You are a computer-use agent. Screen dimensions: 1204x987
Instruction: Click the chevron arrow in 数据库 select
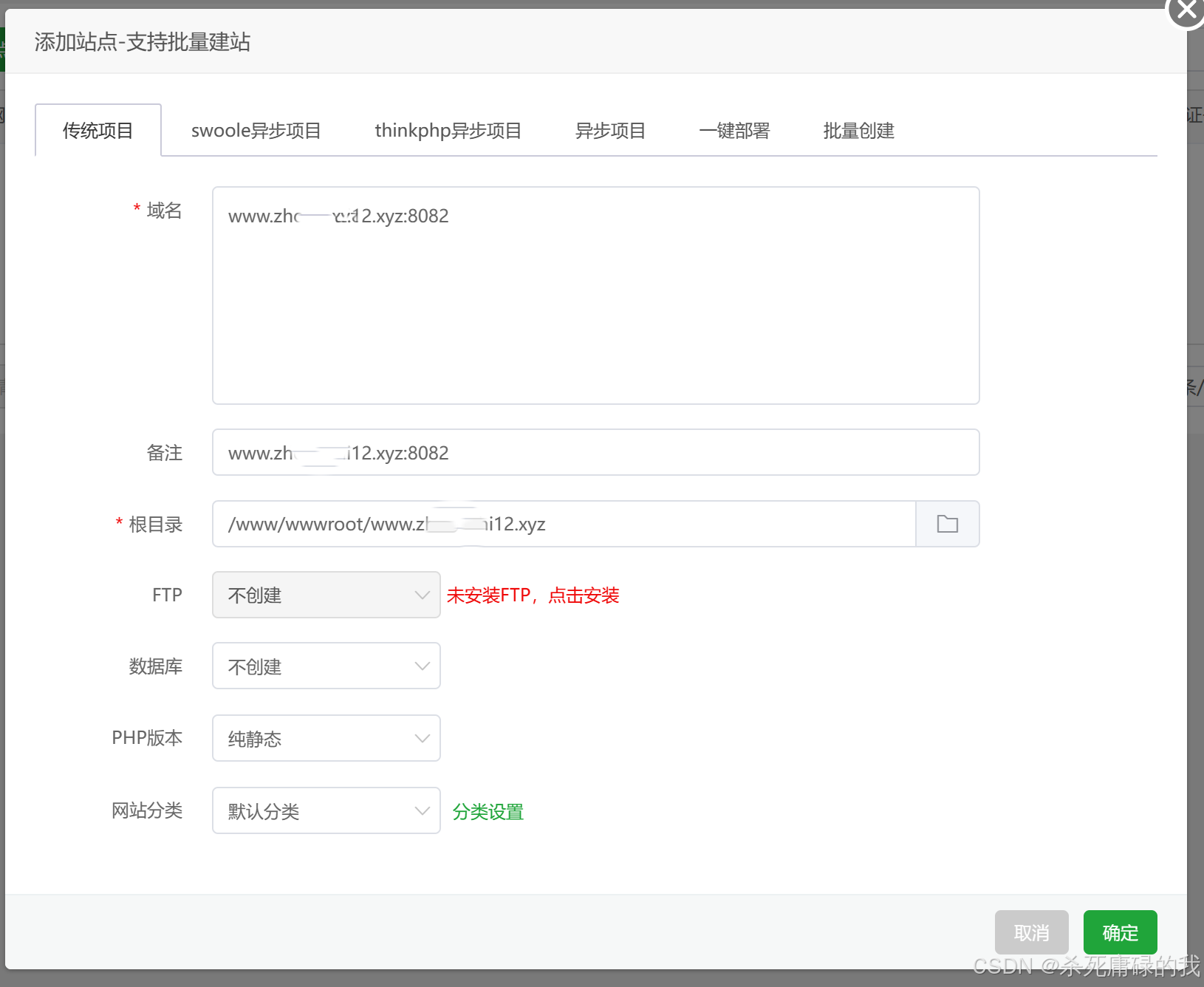pyautogui.click(x=422, y=666)
